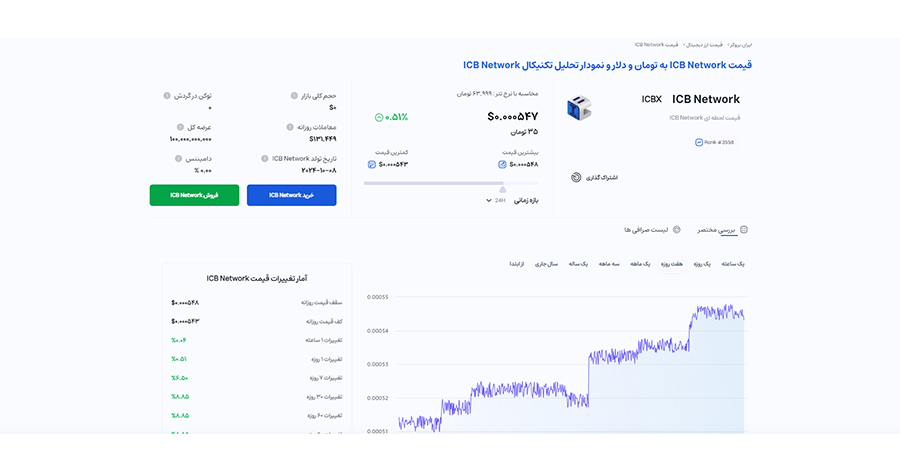Viewport: 900px width, 471px height.
Task: Click the low-high price range progress bar
Action: pos(451,184)
